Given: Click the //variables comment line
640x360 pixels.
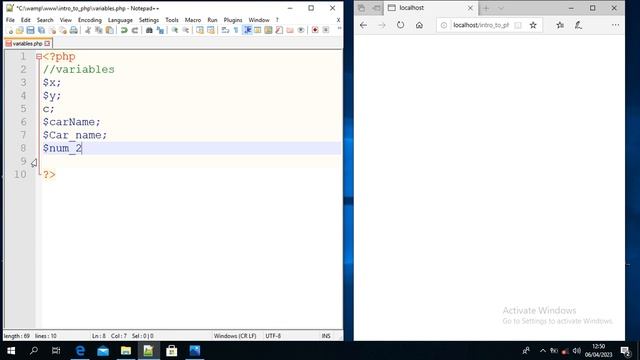Looking at the screenshot, I should (x=79, y=69).
